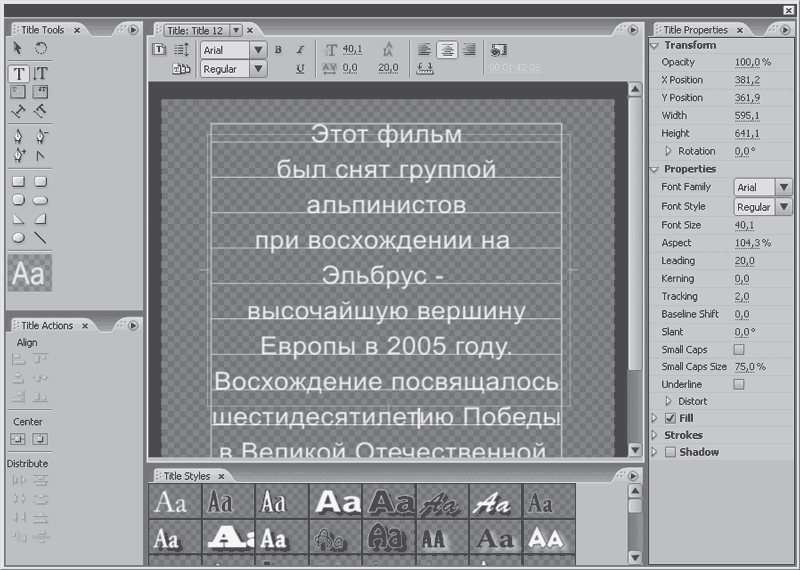Open Roll/Crawl Options icon

tap(181, 49)
